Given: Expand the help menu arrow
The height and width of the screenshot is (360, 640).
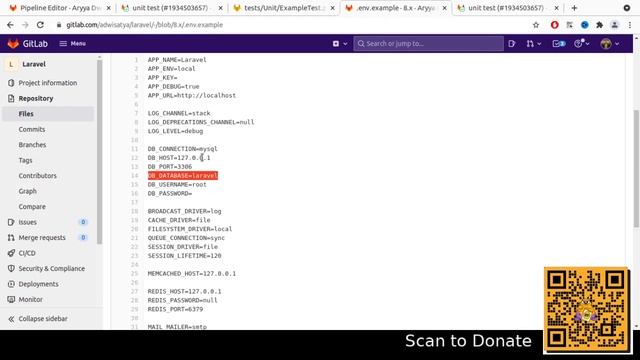Looking at the screenshot, I should click(587, 44).
